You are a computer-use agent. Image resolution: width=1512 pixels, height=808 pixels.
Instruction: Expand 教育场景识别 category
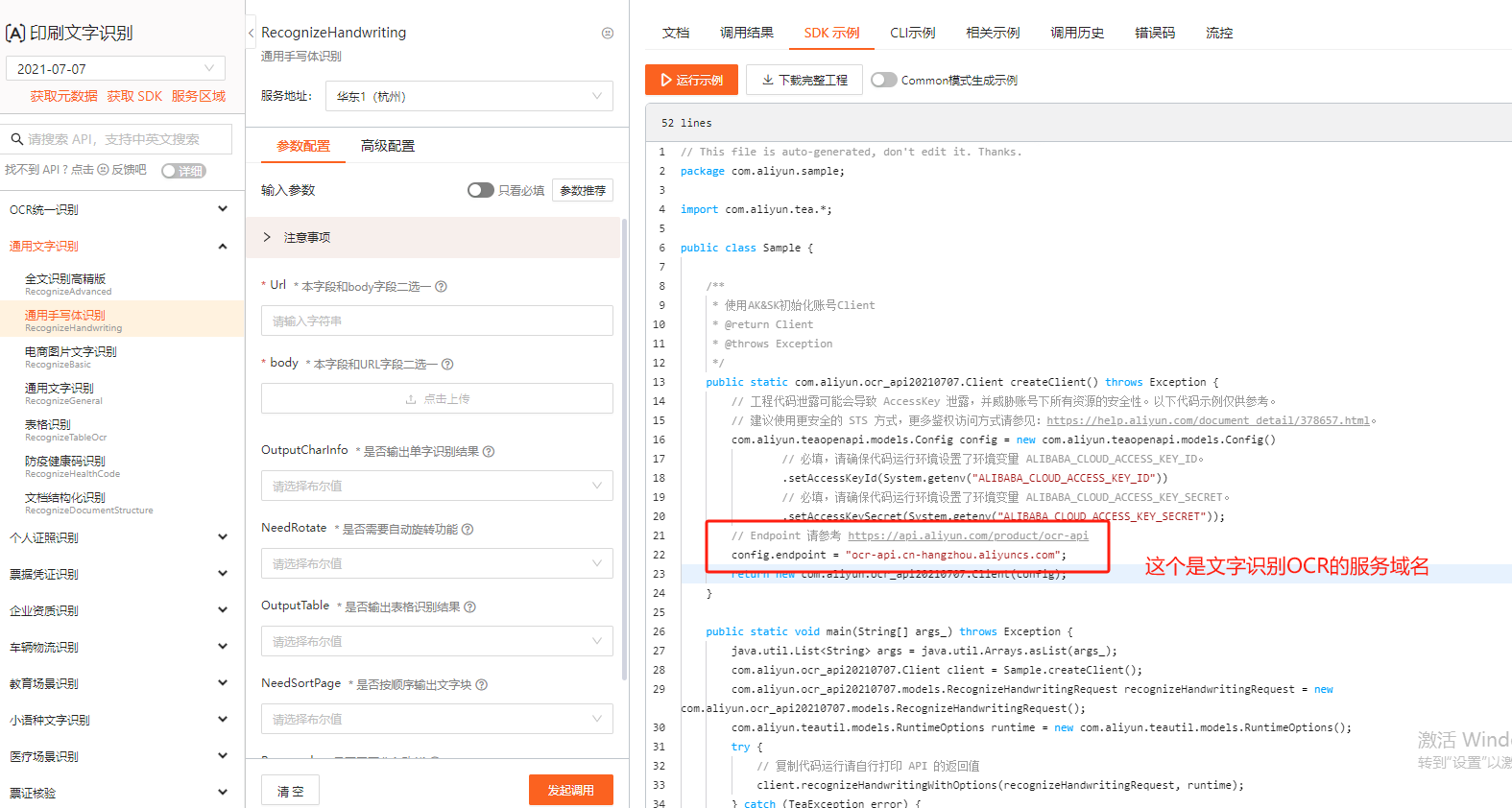(x=122, y=683)
